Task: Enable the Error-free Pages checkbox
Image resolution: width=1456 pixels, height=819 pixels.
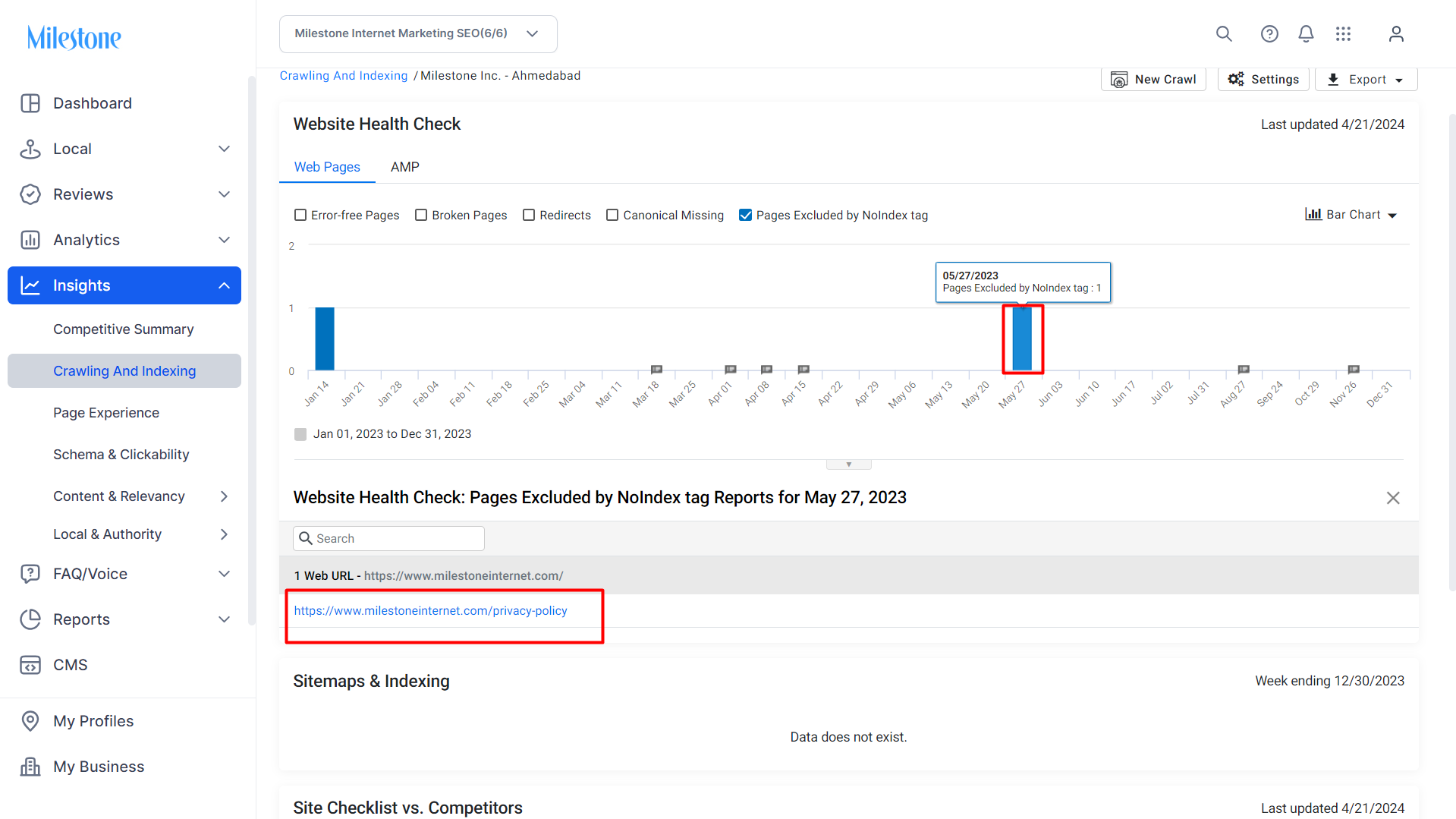Action: click(x=300, y=216)
